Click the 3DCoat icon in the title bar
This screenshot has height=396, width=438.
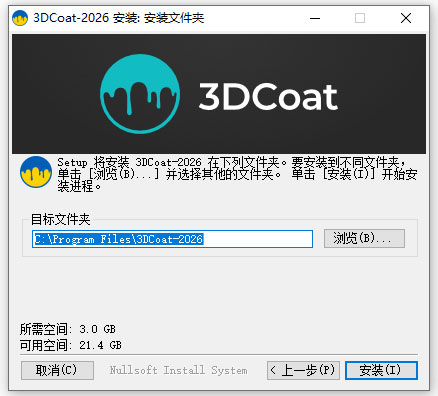[x=20, y=18]
